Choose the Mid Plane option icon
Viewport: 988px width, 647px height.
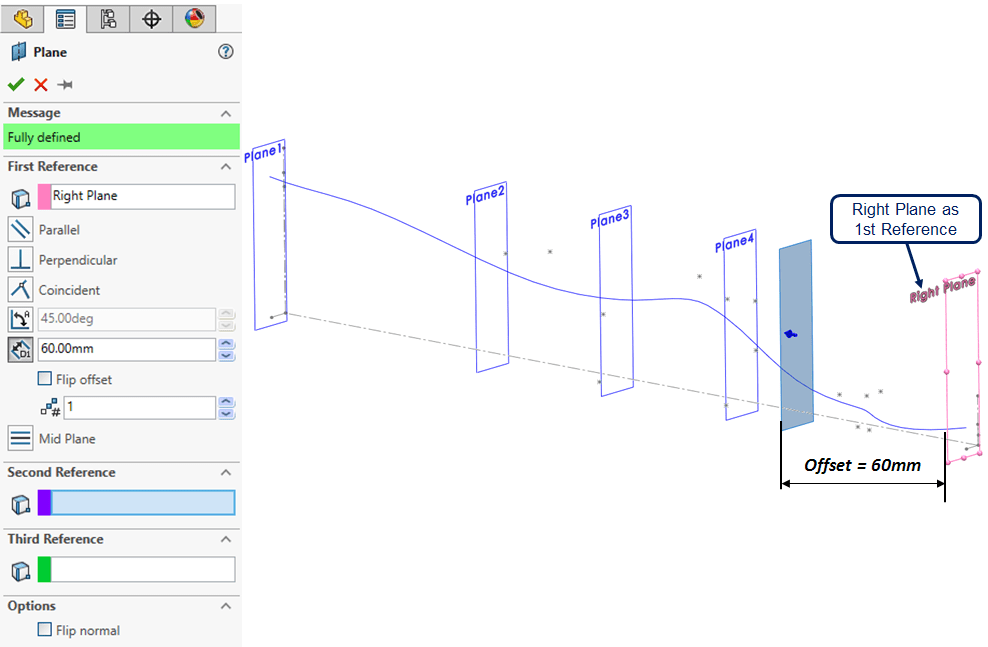pyautogui.click(x=20, y=438)
